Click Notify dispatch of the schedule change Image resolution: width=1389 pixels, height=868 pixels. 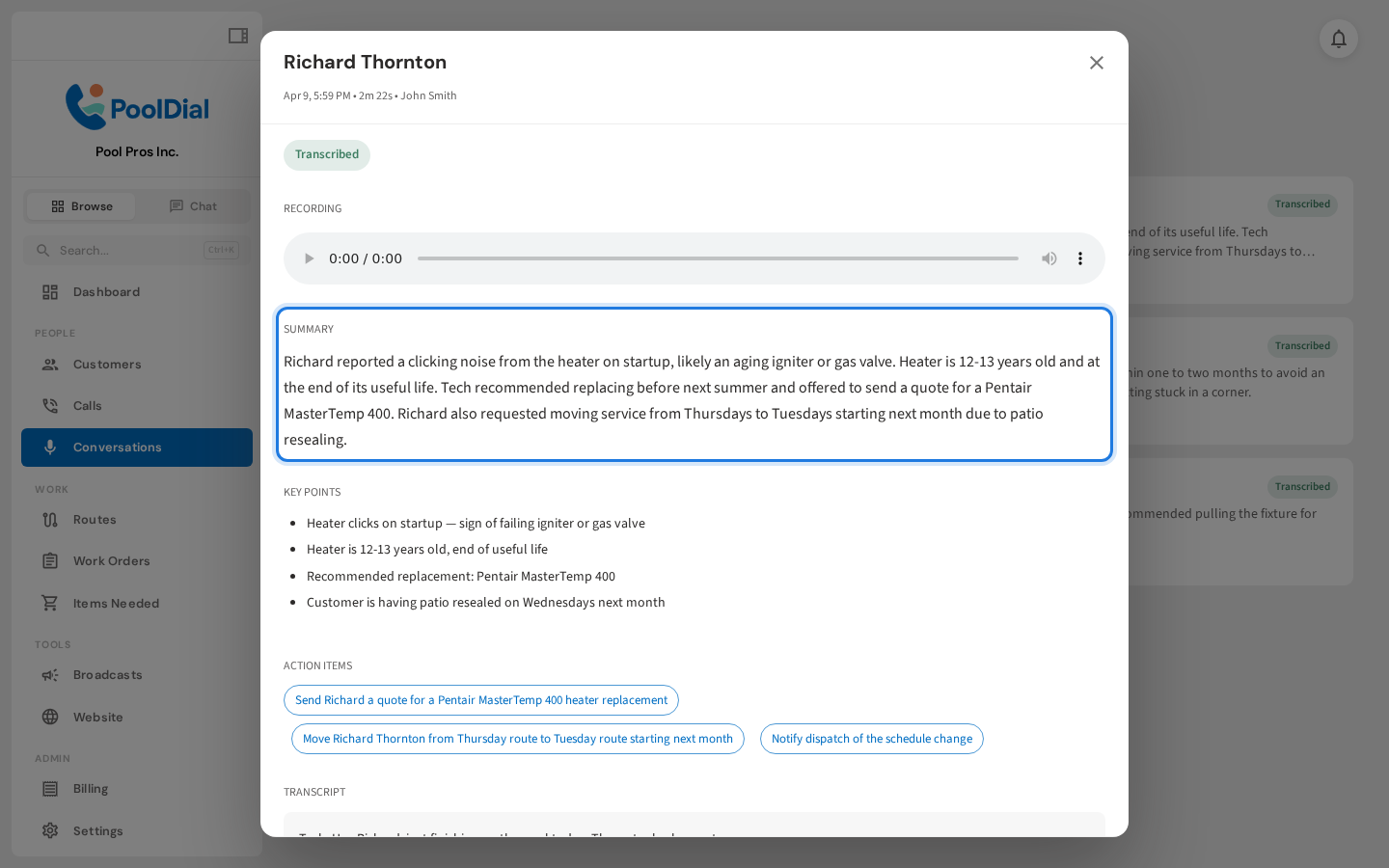[871, 739]
